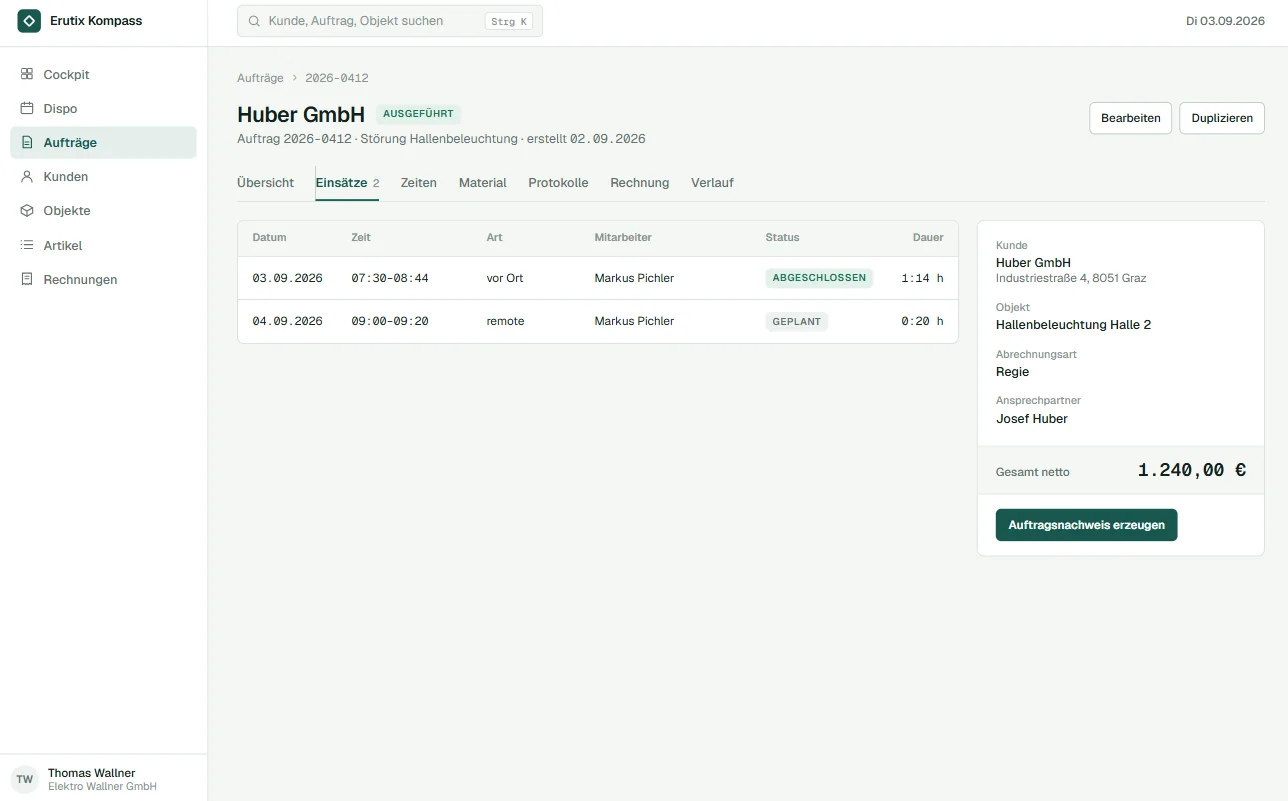Open the Material tab

483,183
